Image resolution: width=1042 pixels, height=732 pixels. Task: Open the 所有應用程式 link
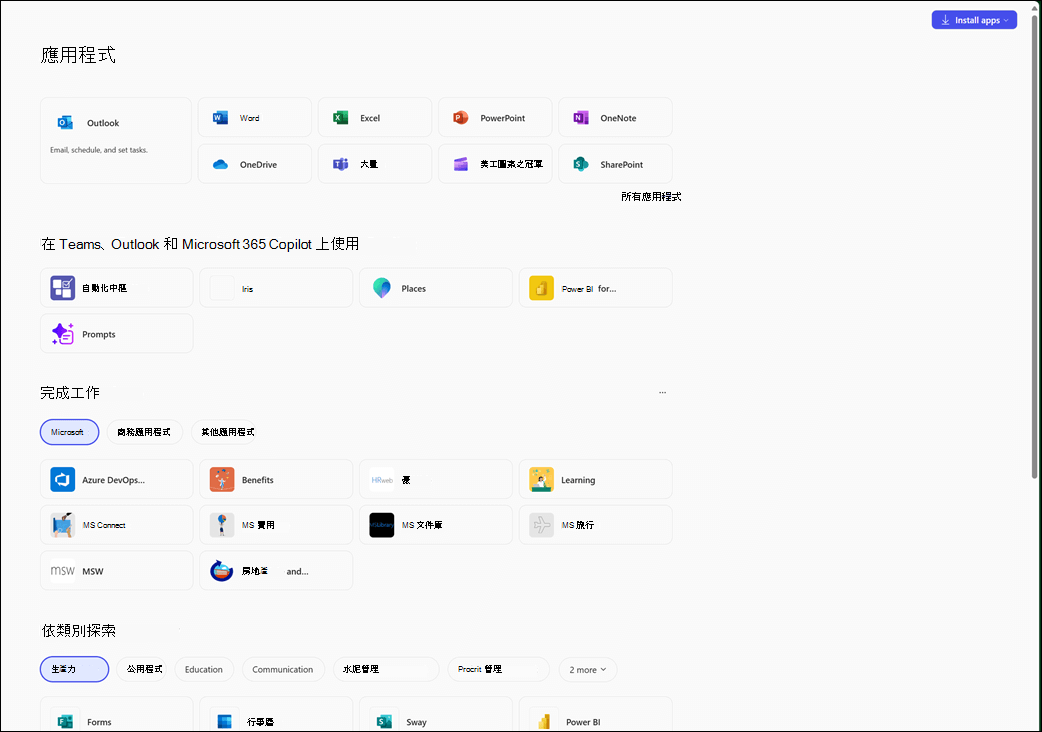tap(651, 197)
